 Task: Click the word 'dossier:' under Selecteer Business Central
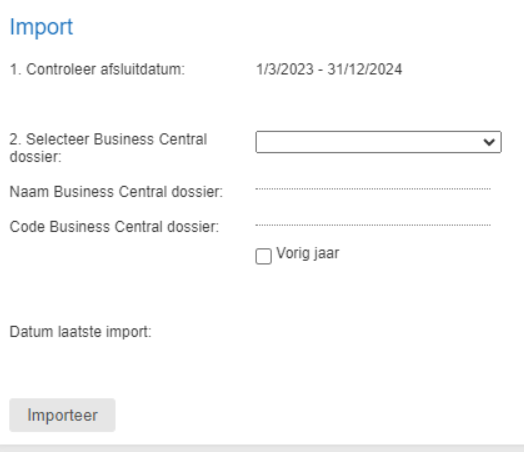pyautogui.click(x=35, y=156)
